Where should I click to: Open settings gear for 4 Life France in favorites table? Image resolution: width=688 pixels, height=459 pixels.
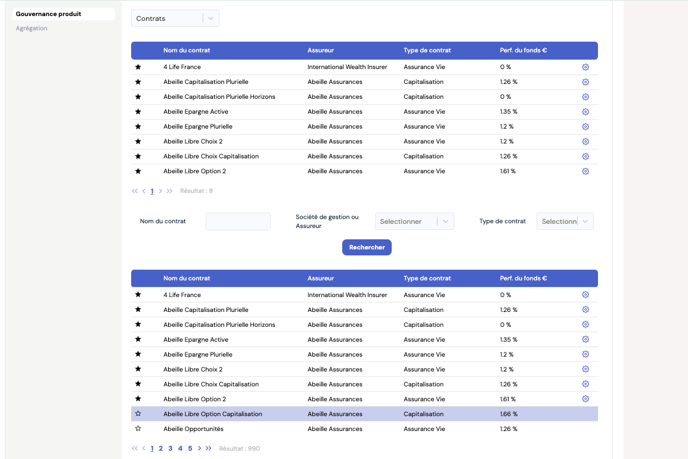tap(585, 67)
